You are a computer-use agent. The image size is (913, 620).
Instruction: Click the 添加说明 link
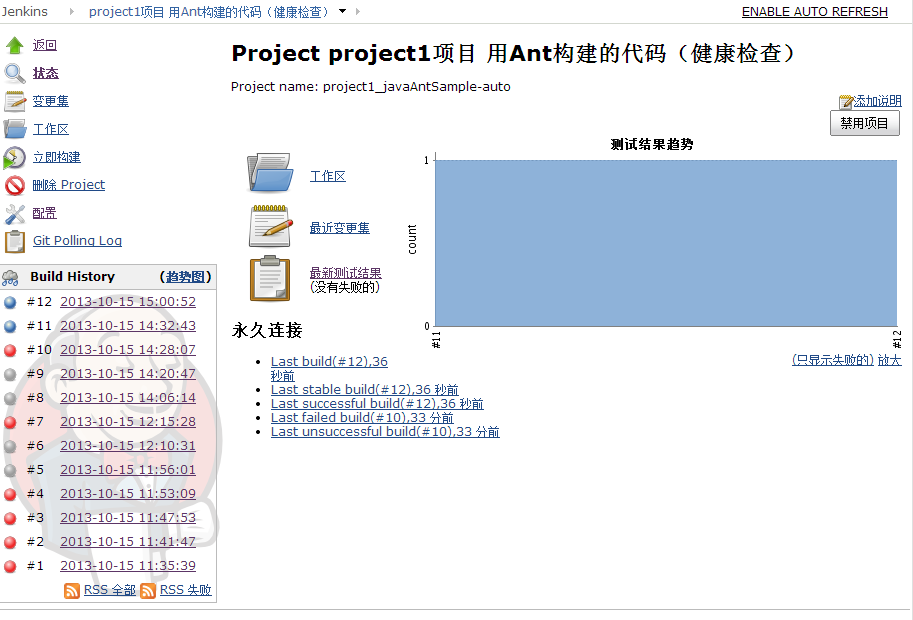coord(877,101)
